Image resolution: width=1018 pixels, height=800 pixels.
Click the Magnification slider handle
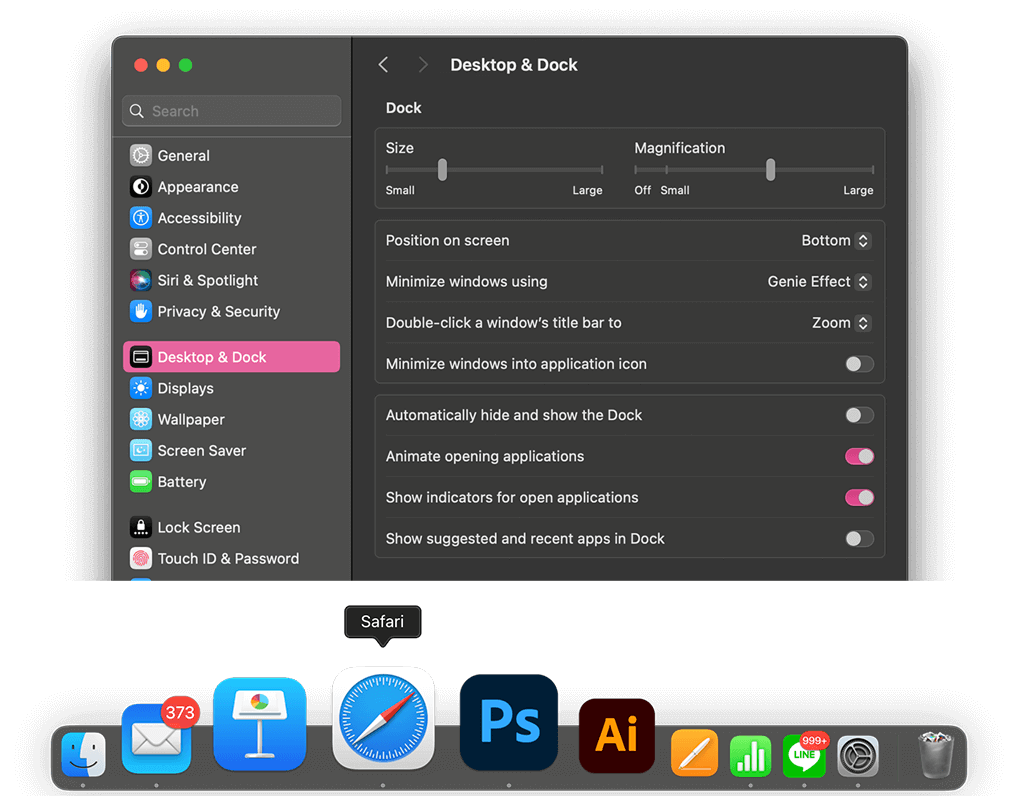click(x=770, y=170)
